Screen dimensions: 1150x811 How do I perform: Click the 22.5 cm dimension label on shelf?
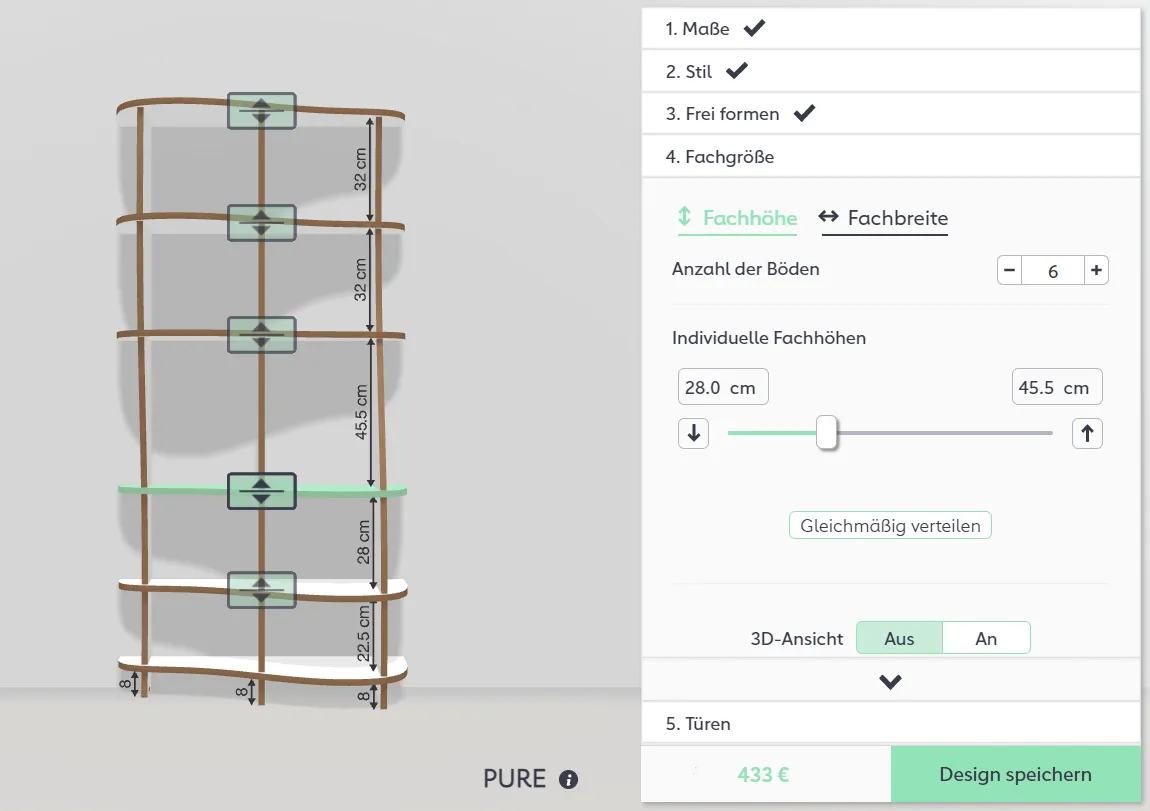click(x=363, y=633)
